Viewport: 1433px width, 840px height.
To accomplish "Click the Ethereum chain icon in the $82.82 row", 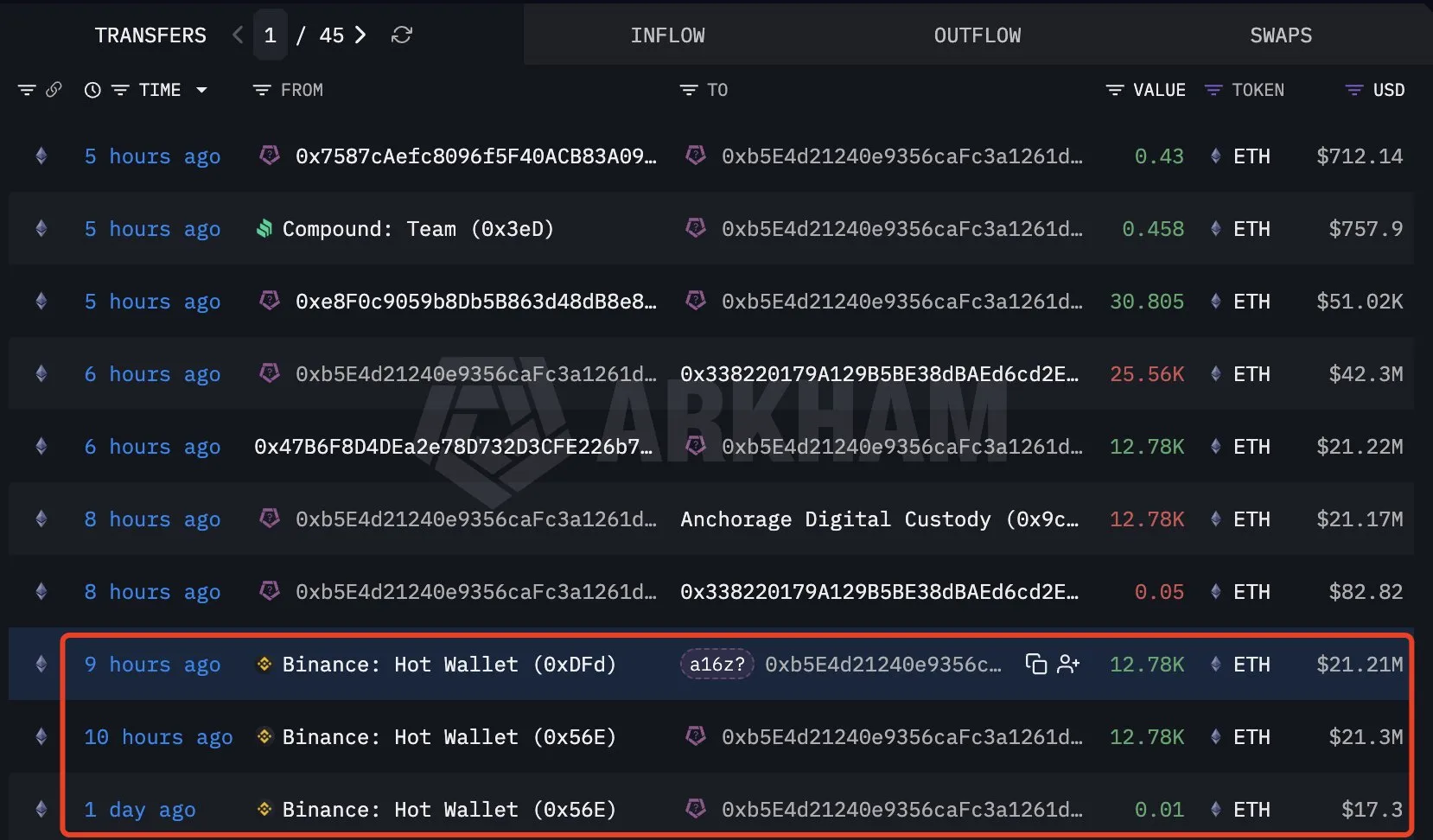I will tap(41, 592).
